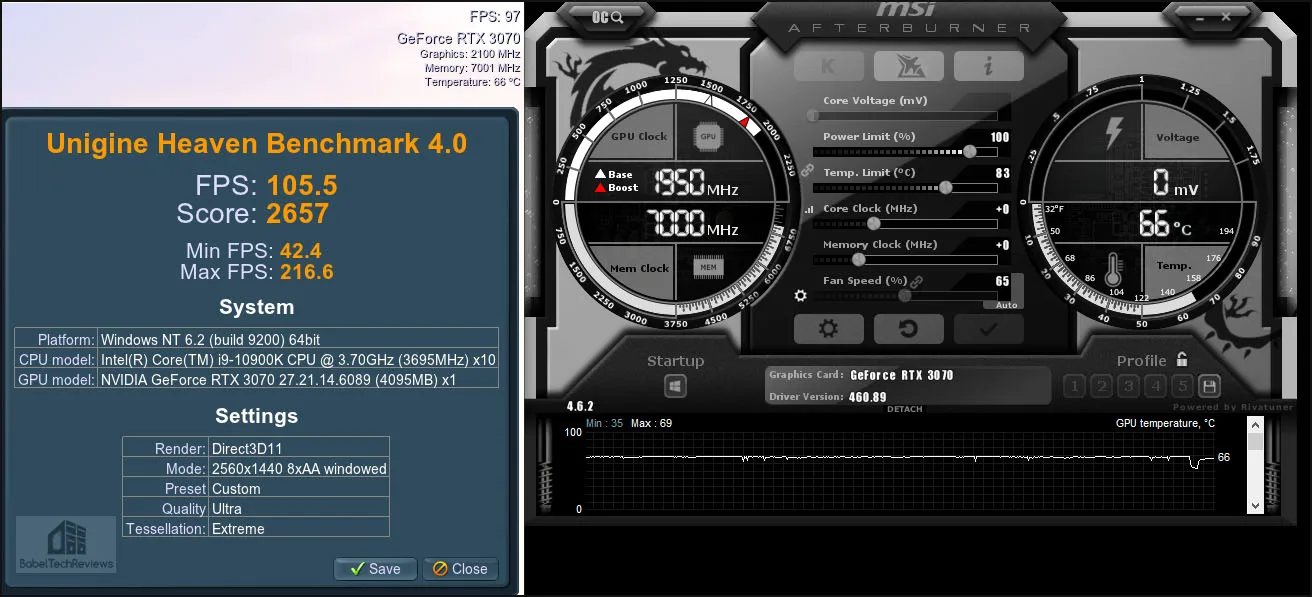Screen dimensions: 1312x597
Task: Toggle fan speed link icon
Action: 916,281
